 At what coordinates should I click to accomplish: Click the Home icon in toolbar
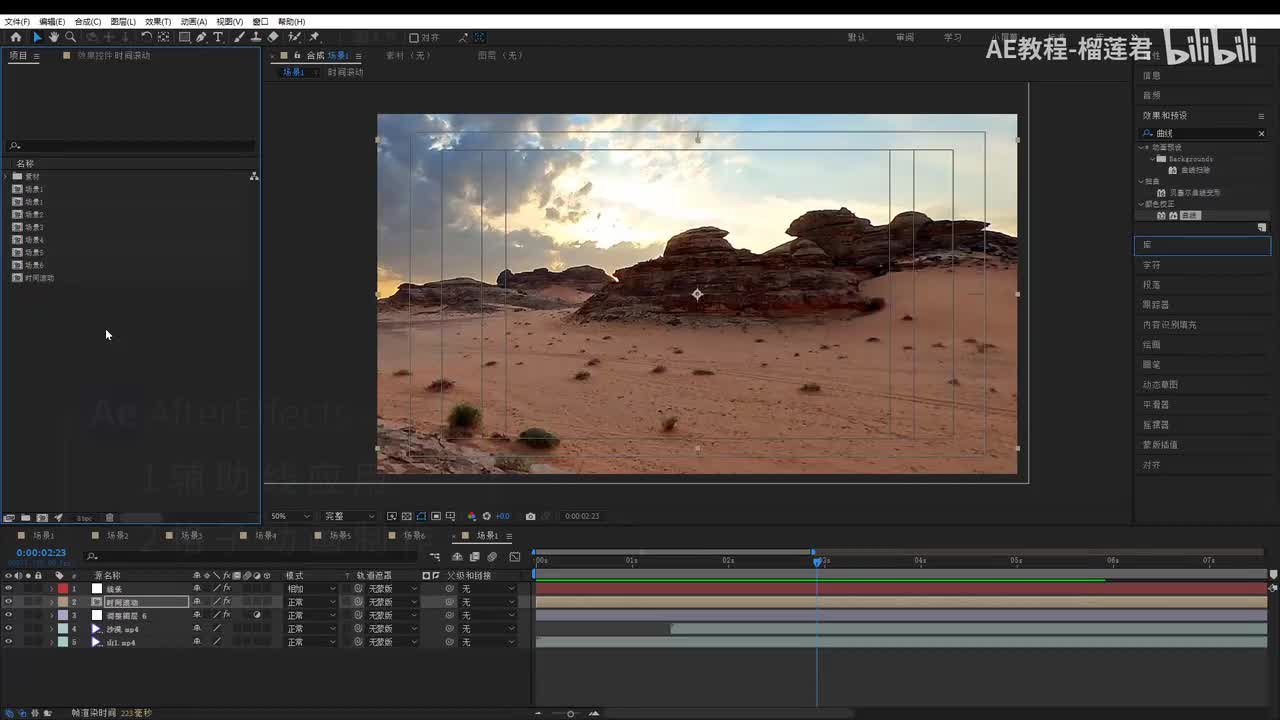[16, 37]
